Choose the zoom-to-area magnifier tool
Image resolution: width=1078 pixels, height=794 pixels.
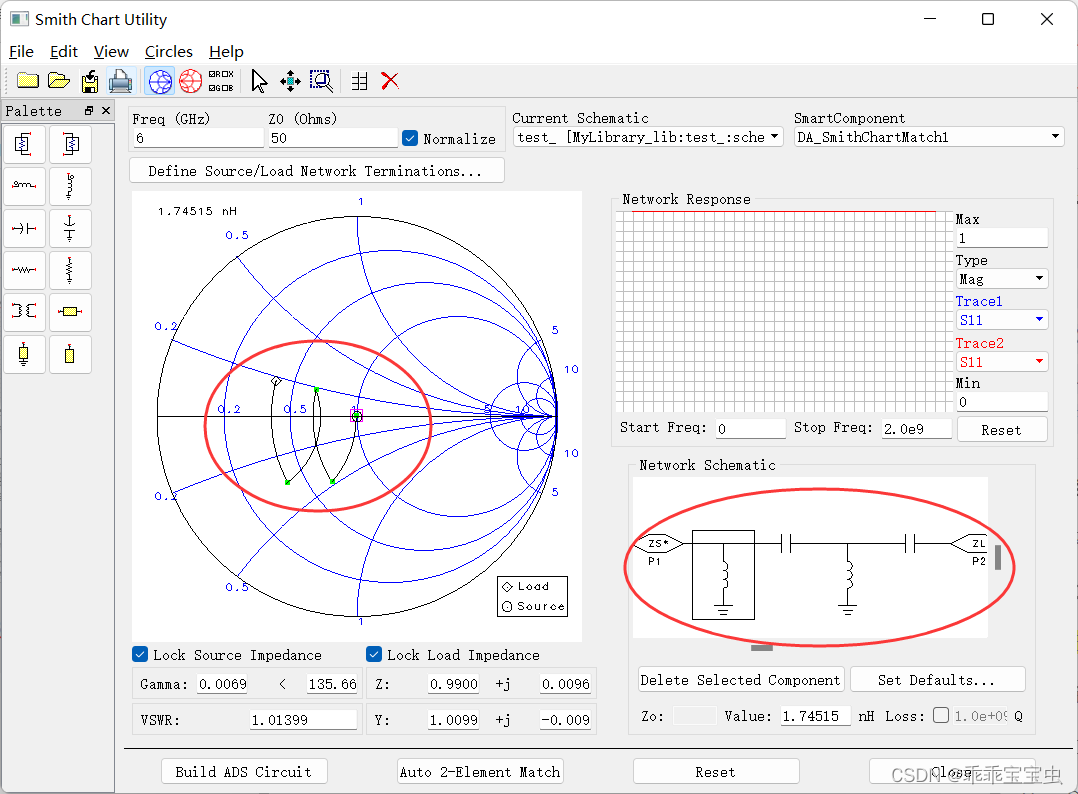(x=321, y=81)
